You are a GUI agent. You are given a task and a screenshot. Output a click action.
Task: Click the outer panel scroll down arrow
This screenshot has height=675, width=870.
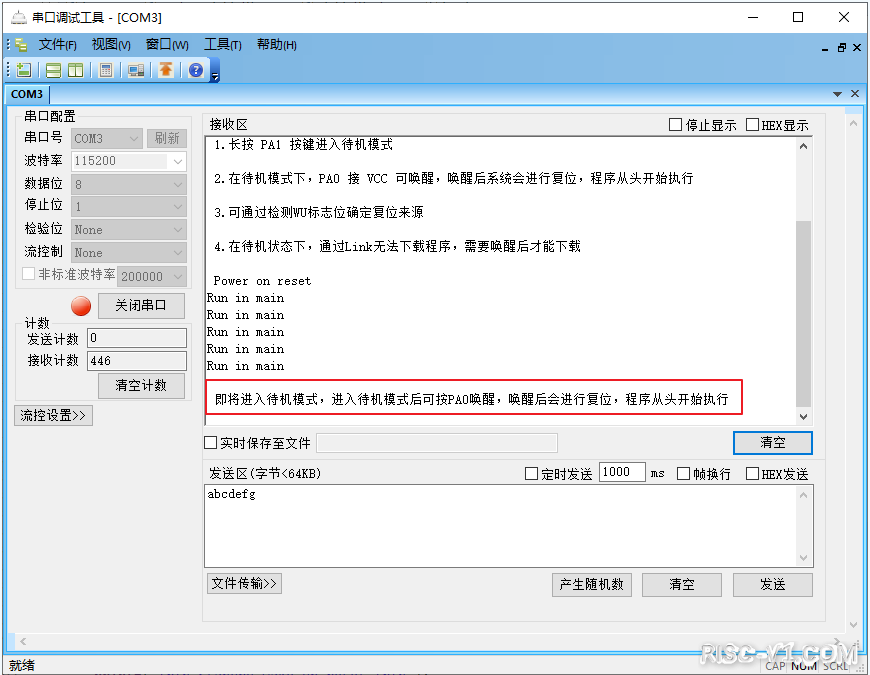click(x=853, y=625)
